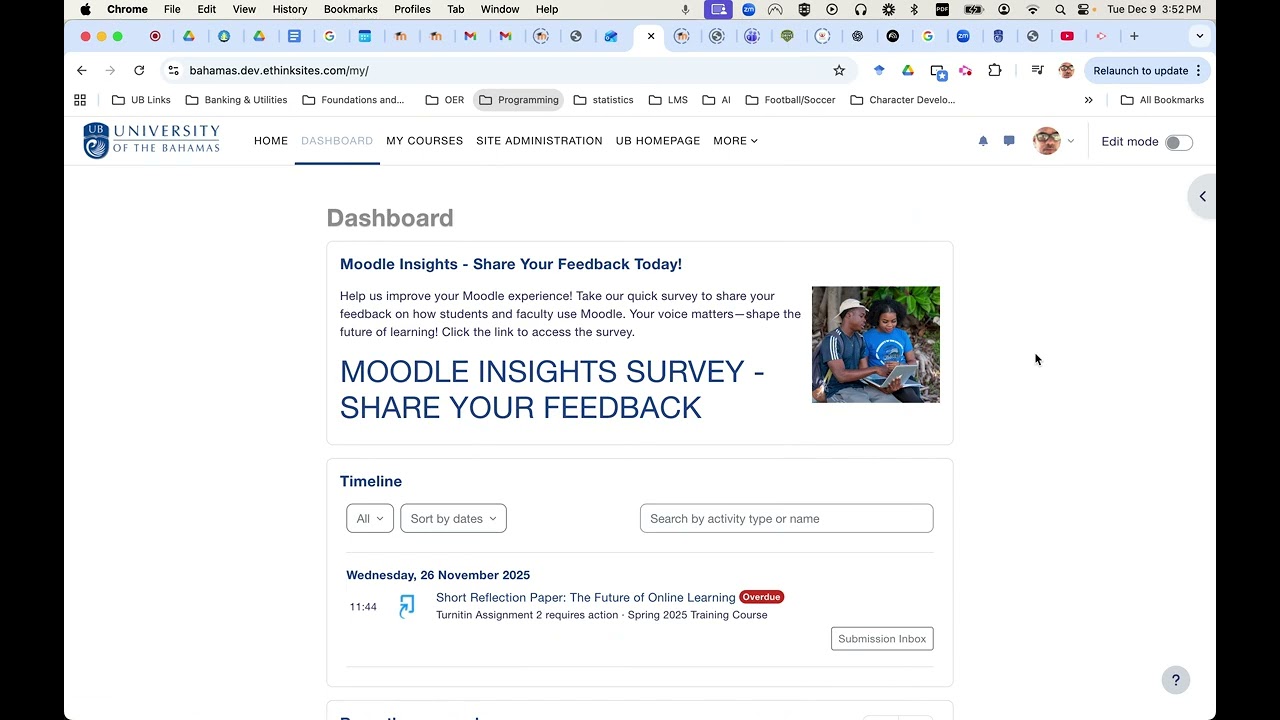Open the History menu in menu bar

(290, 9)
